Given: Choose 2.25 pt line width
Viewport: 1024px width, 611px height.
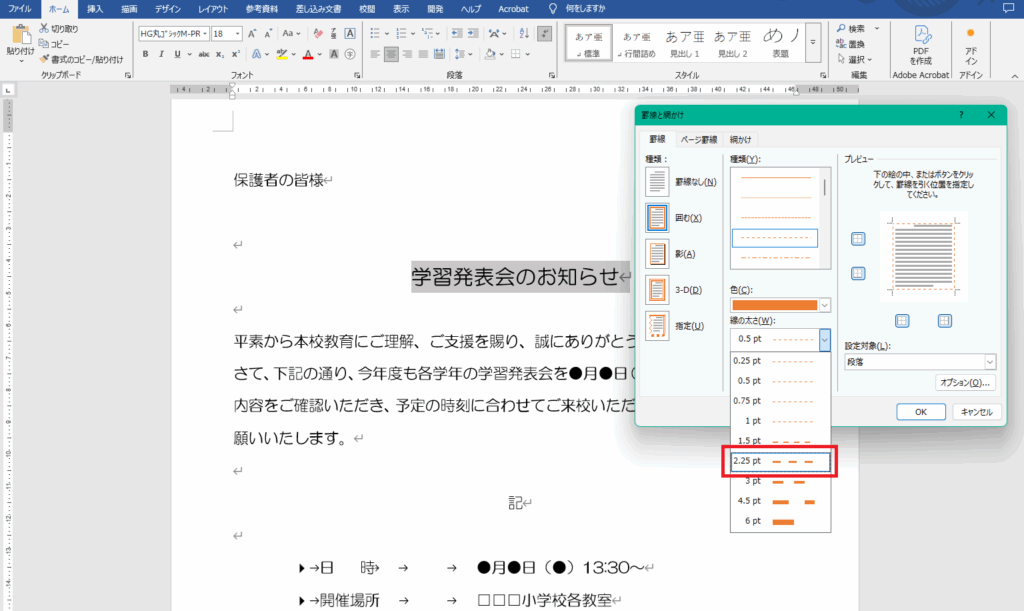Looking at the screenshot, I should tap(780, 461).
